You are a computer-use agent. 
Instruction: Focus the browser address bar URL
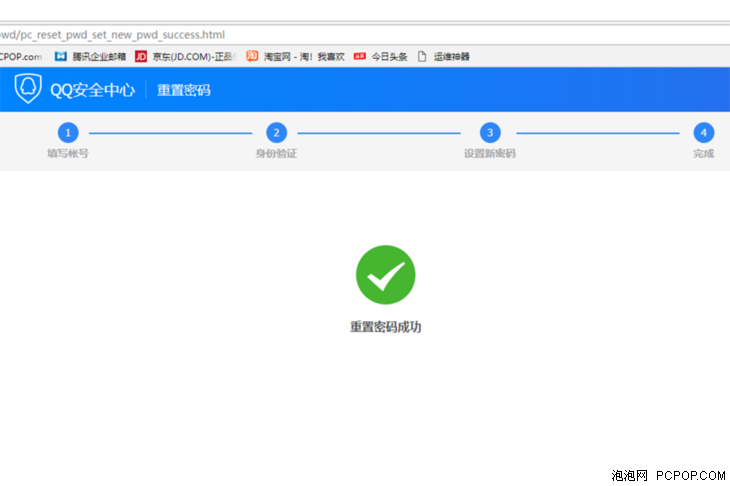(x=300, y=35)
